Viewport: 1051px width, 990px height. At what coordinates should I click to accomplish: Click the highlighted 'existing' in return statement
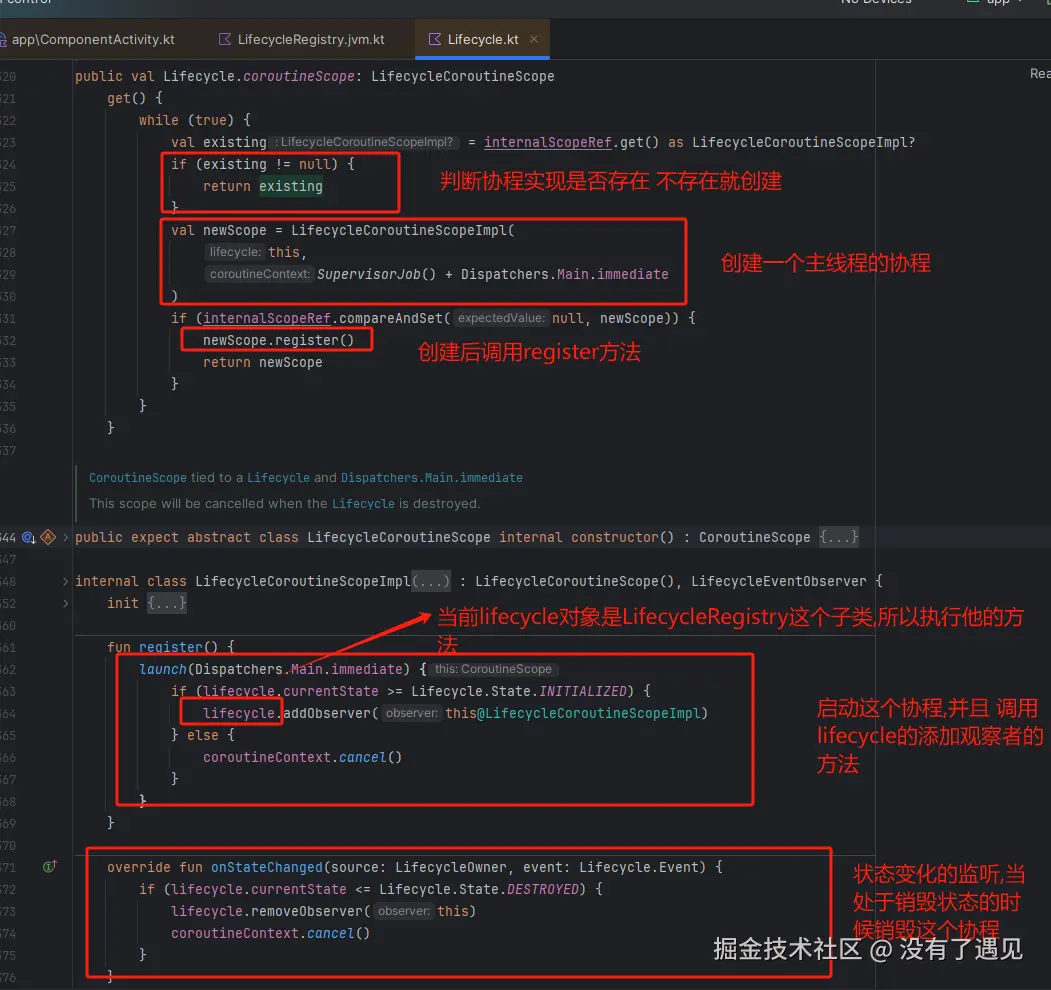[291, 186]
